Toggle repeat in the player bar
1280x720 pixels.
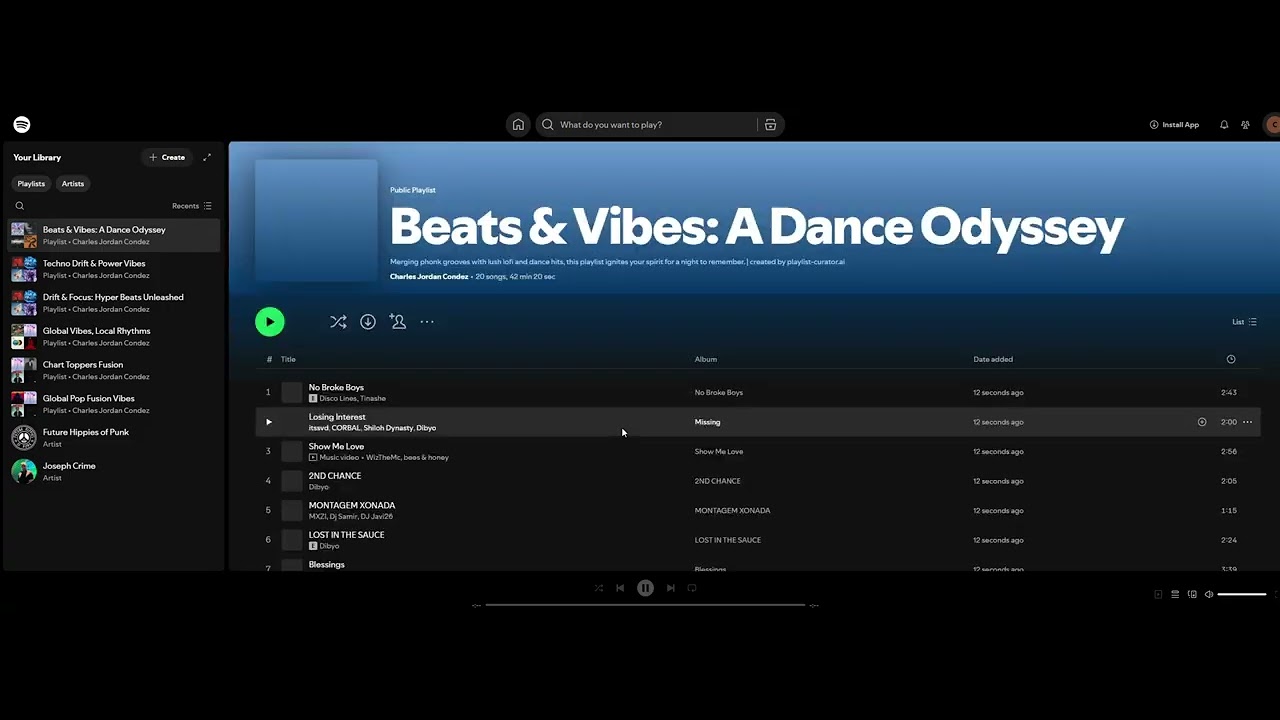[692, 588]
